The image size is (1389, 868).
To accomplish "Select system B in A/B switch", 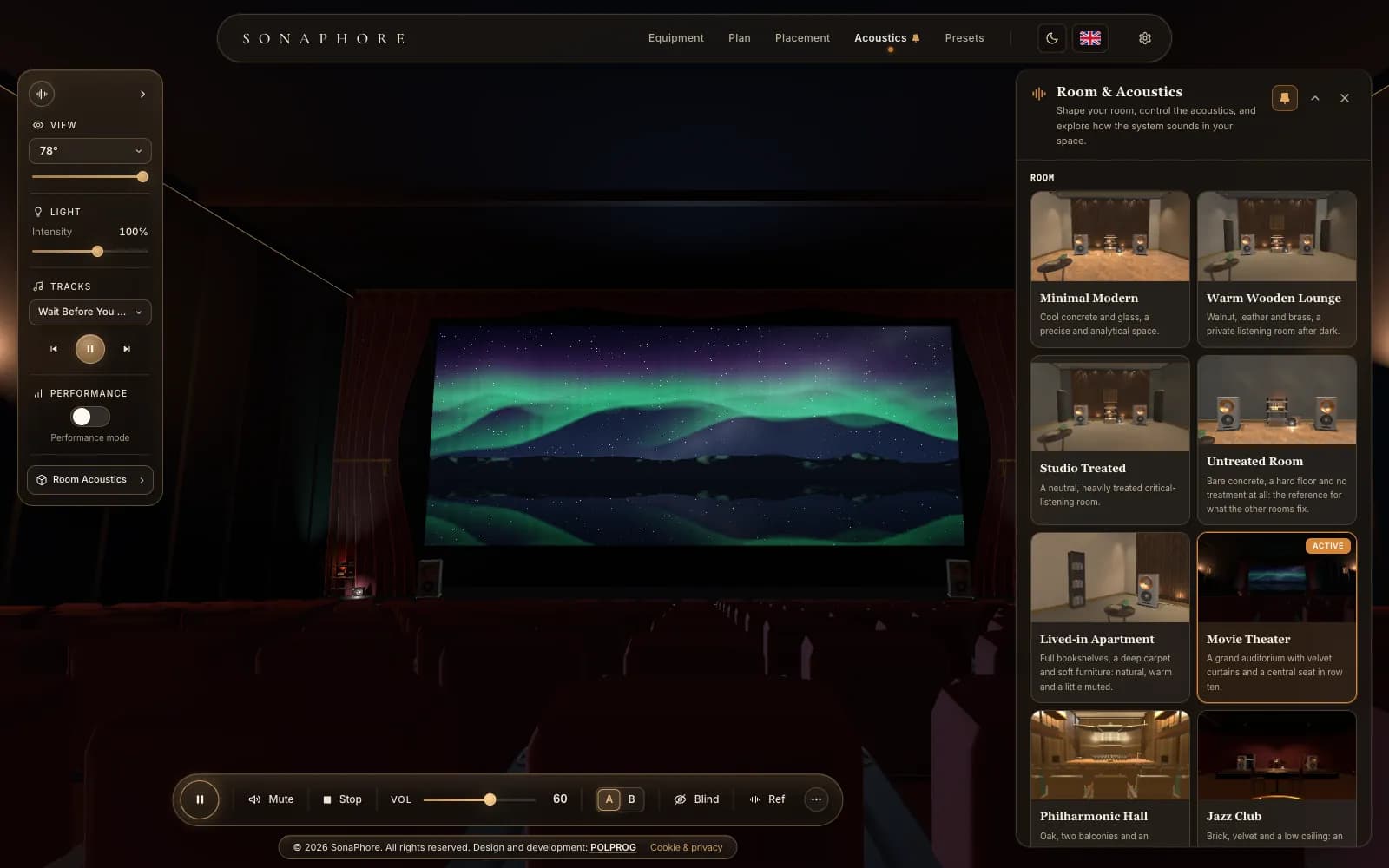I will (x=632, y=799).
